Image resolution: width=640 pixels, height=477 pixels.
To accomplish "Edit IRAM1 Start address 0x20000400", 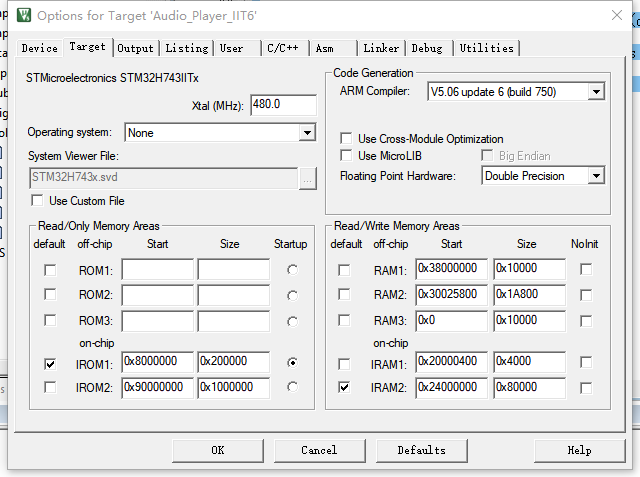I will [451, 362].
